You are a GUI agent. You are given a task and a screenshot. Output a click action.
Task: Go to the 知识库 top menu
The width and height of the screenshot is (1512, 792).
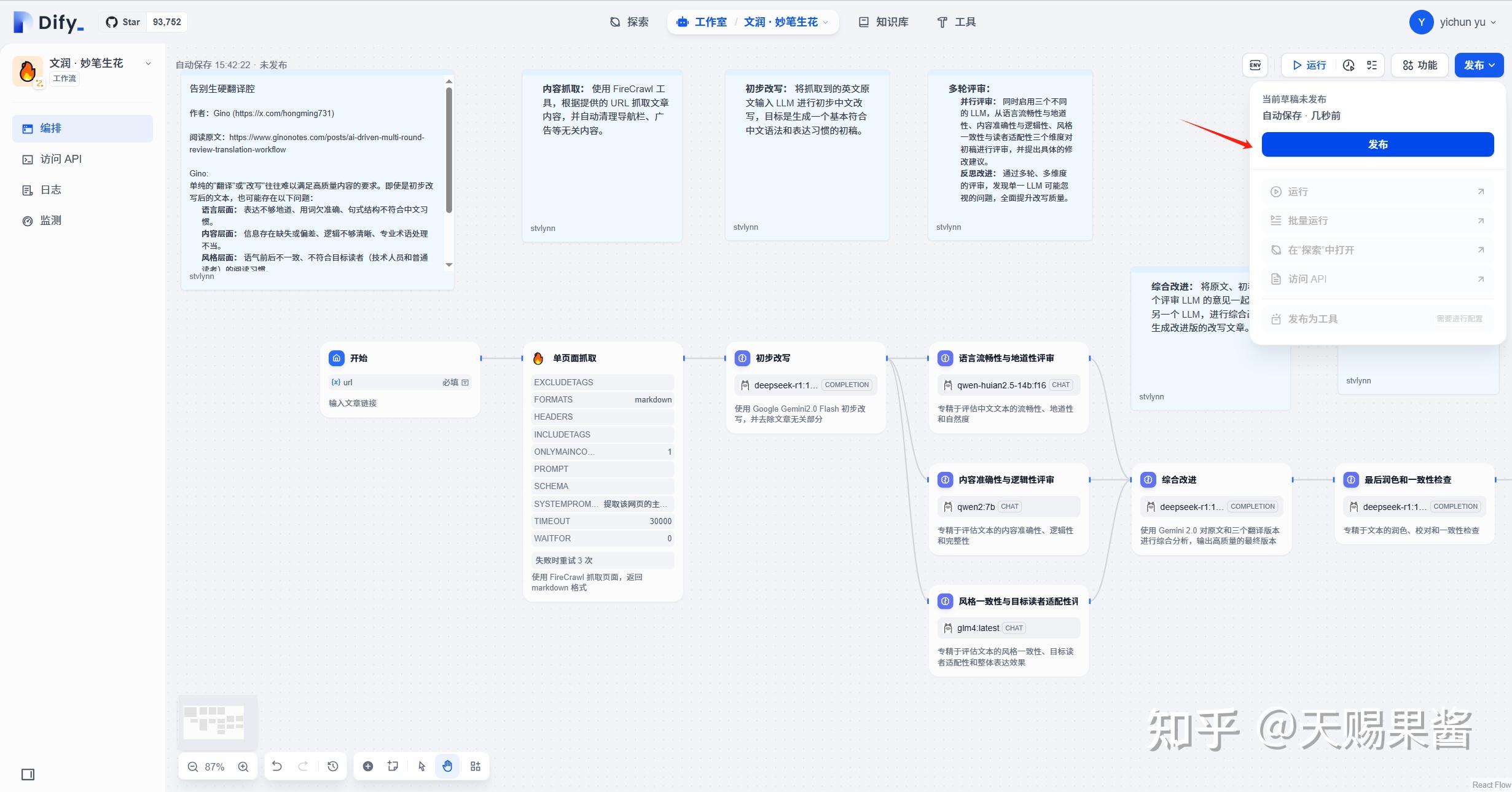[x=883, y=22]
